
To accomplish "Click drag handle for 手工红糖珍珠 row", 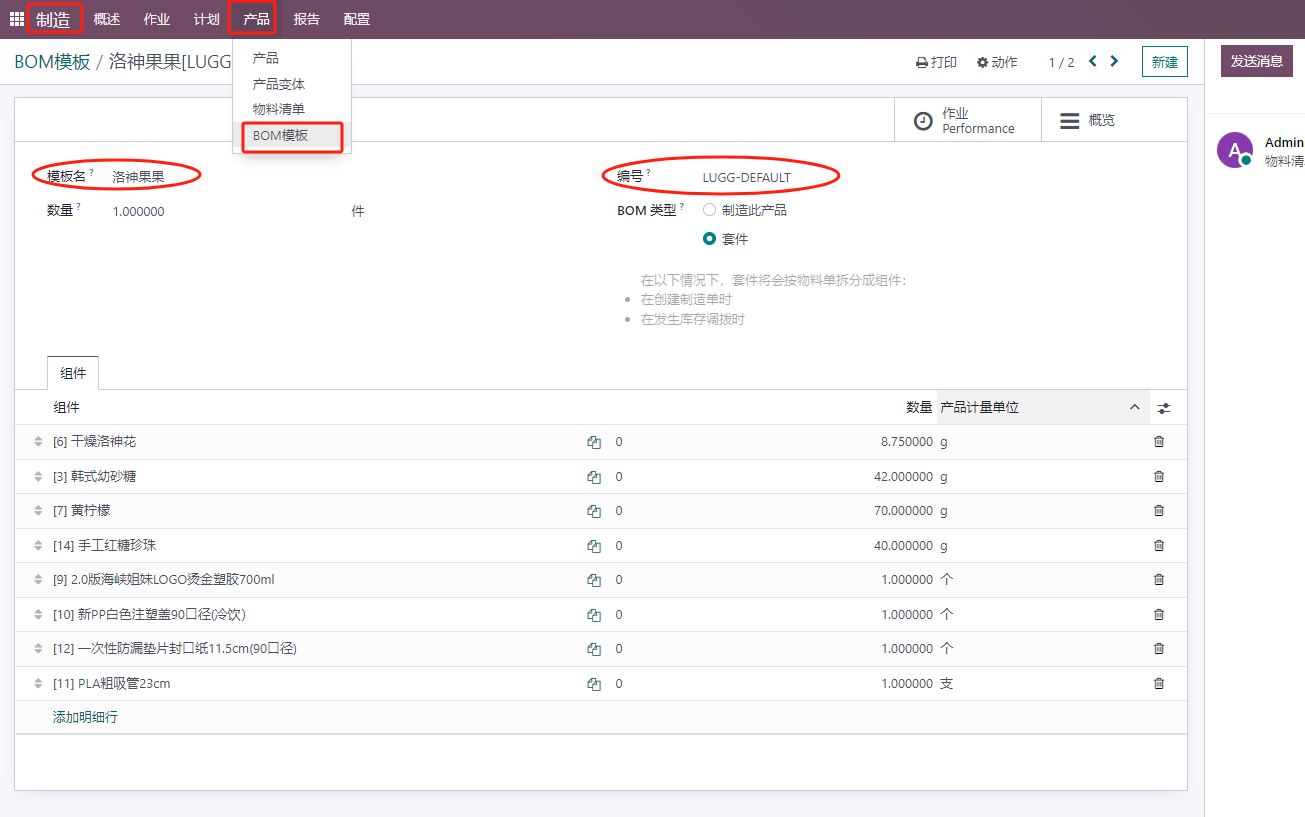I will 39,546.
